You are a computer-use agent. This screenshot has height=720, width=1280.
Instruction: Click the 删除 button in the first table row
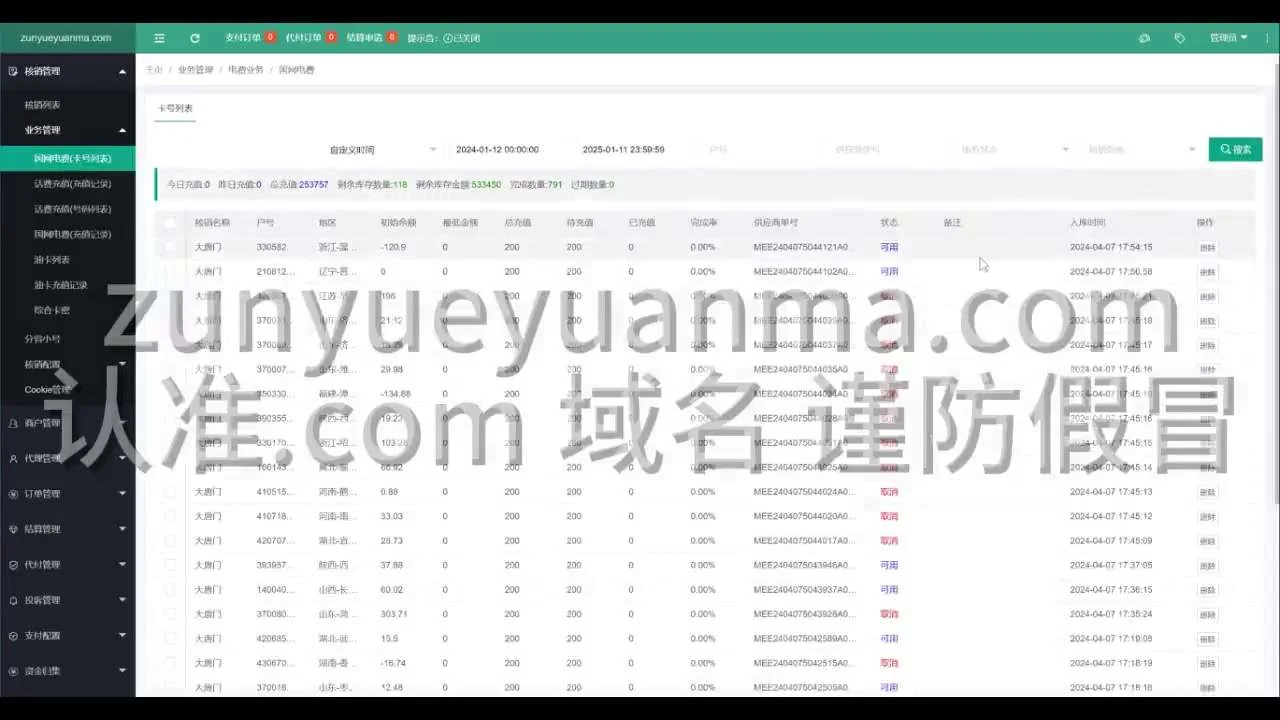1207,248
